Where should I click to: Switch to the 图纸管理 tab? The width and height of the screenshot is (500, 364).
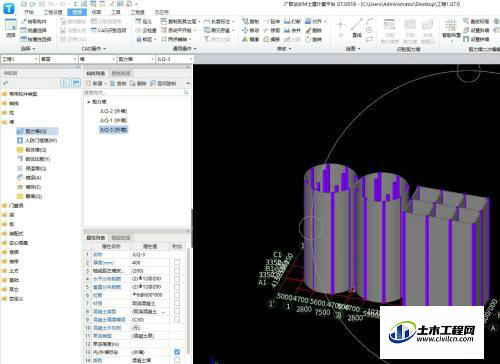pos(121,73)
